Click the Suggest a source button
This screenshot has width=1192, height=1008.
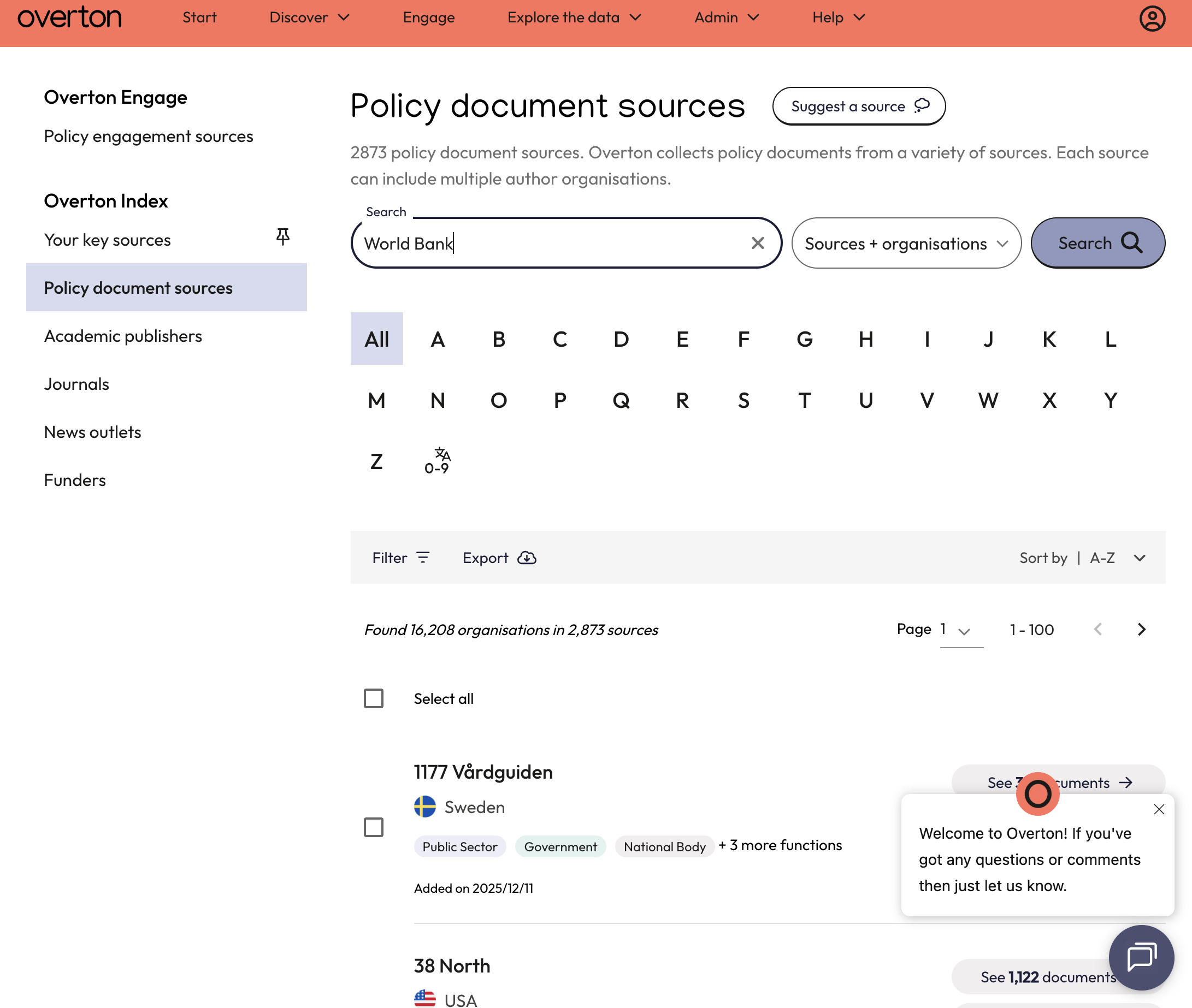pos(859,106)
